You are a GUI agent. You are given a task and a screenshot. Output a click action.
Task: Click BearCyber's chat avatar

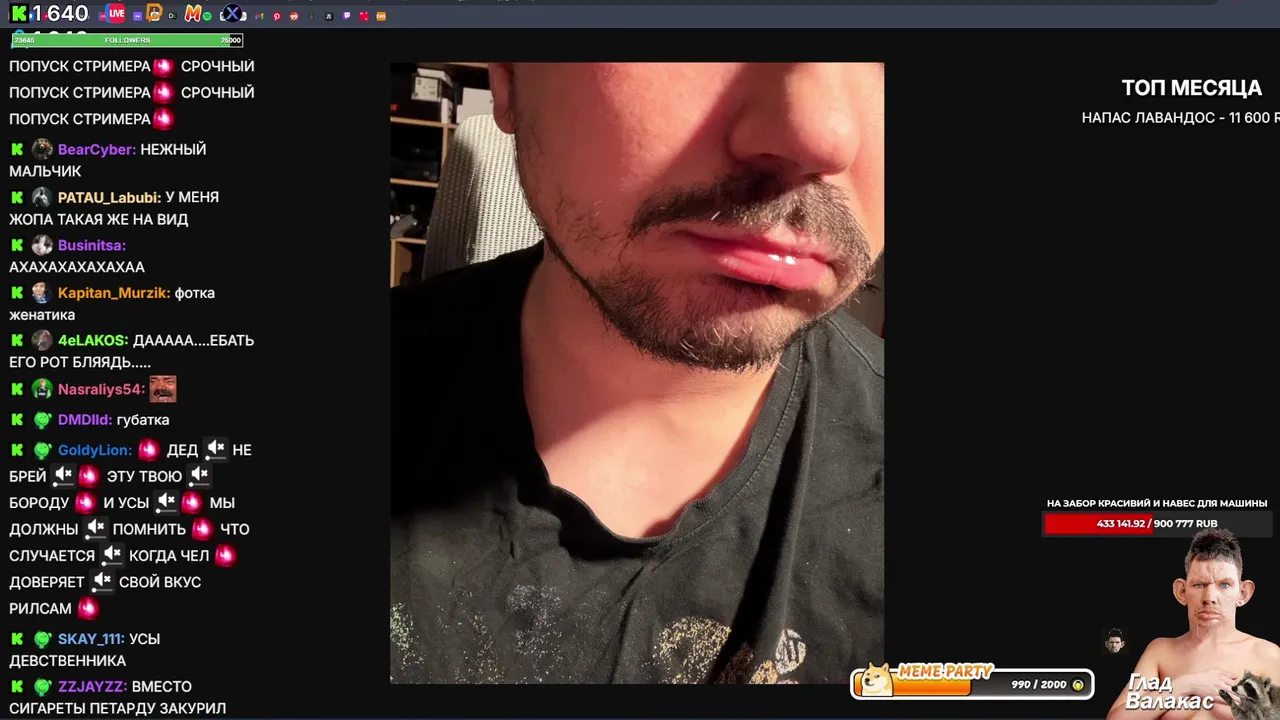pyautogui.click(x=42, y=149)
